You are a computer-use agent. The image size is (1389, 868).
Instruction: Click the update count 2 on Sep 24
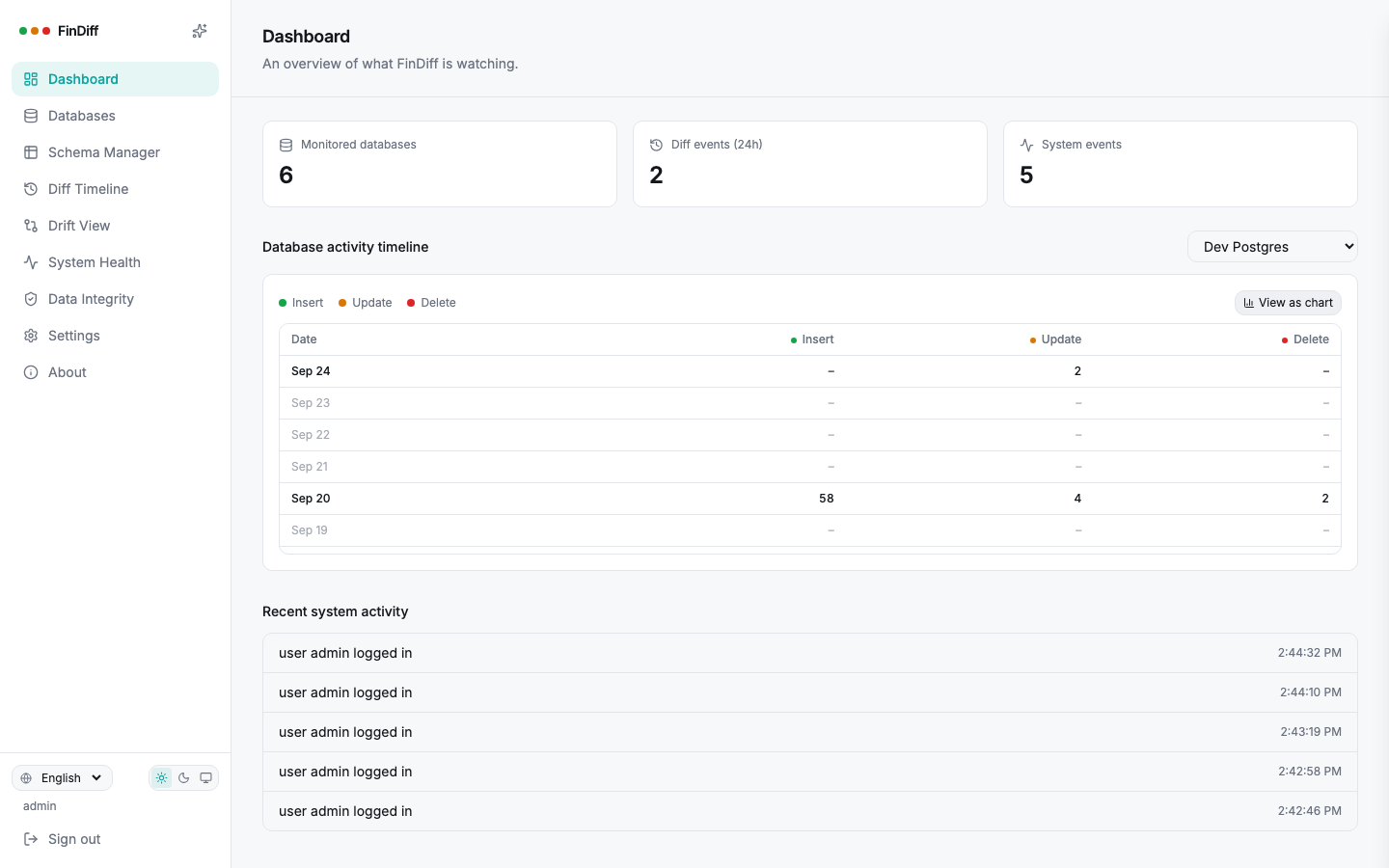pyautogui.click(x=1077, y=371)
